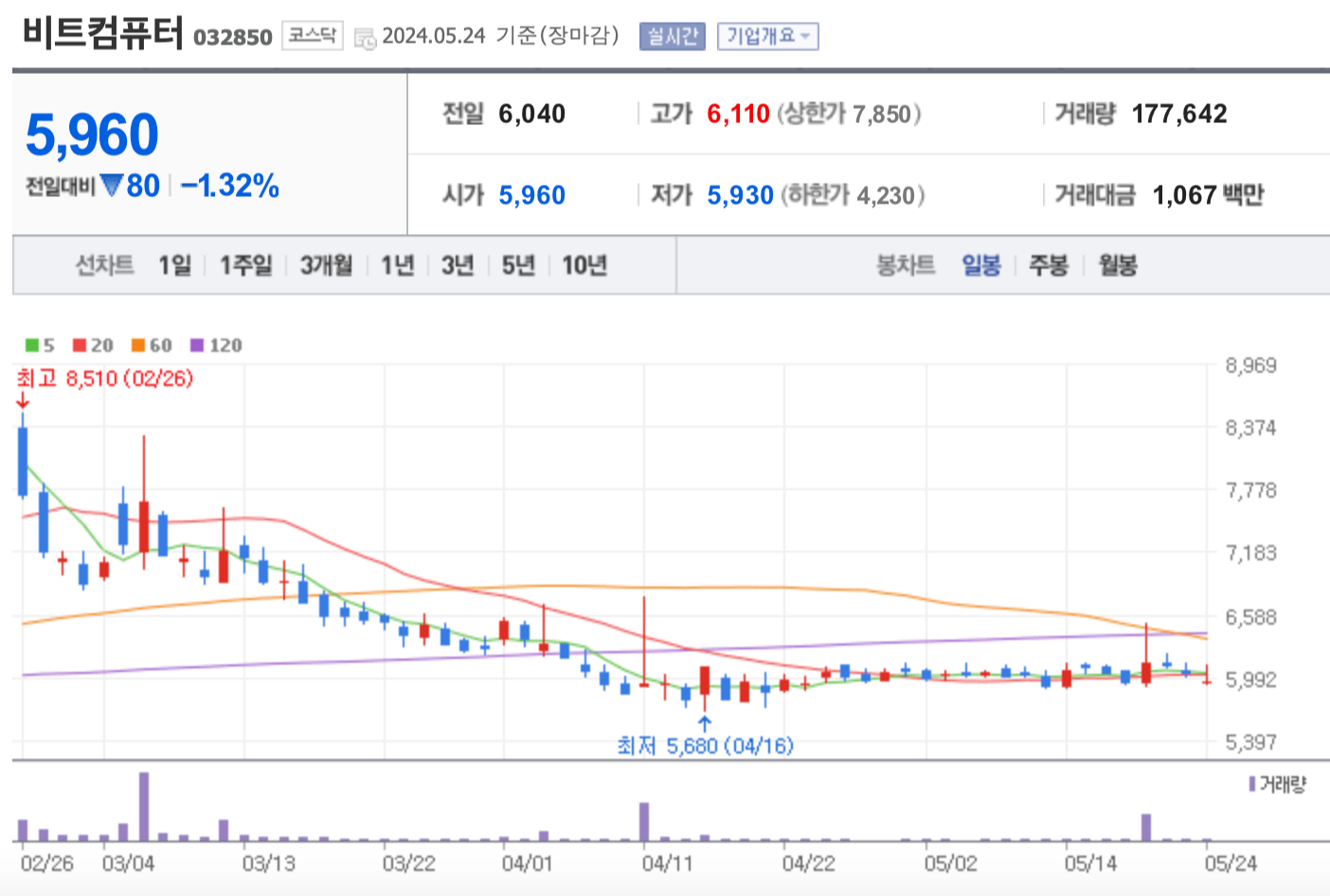Image resolution: width=1330 pixels, height=896 pixels.
Task: Click the calendar icon beside the 2024.05.24 date
Action: coord(365,39)
